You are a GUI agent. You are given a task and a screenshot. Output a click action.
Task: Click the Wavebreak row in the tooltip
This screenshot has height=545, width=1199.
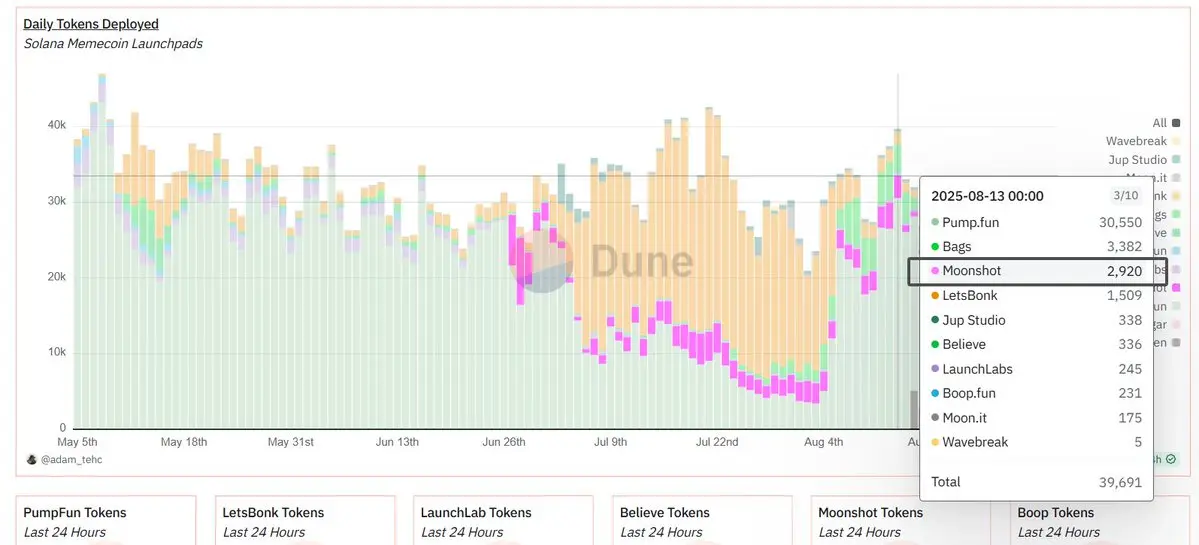1036,442
